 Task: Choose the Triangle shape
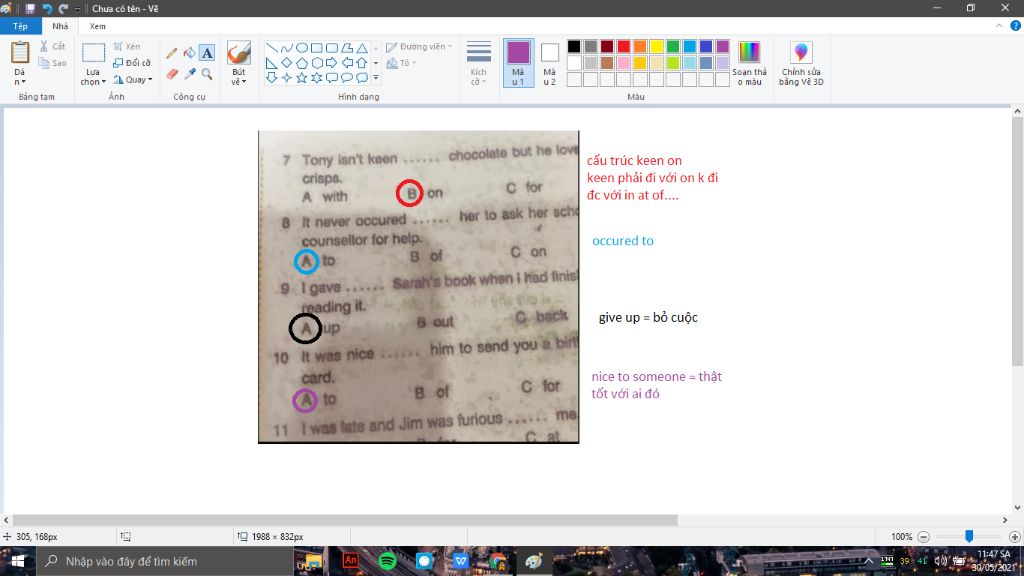[362, 48]
